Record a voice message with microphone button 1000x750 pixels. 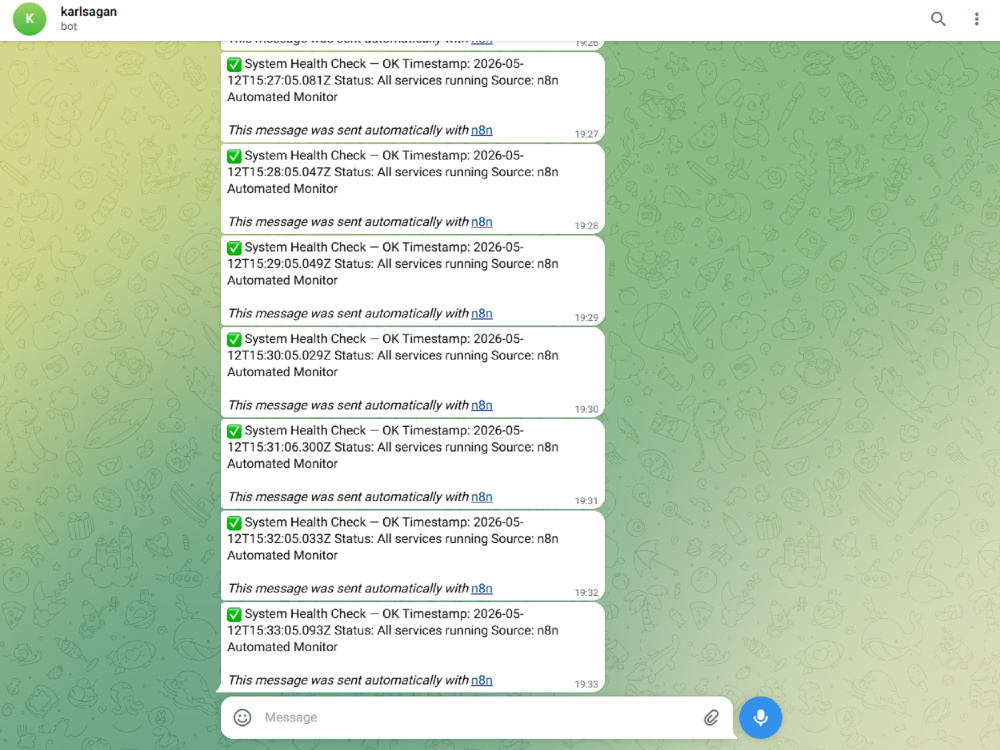tap(760, 717)
